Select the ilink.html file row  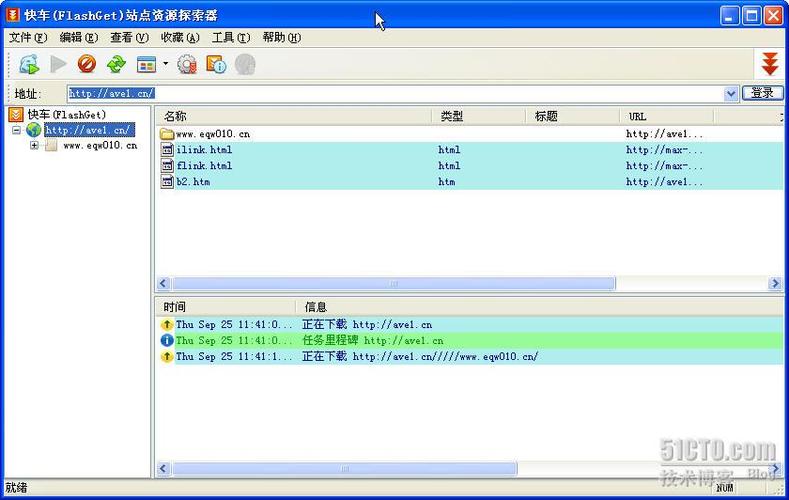[469, 150]
